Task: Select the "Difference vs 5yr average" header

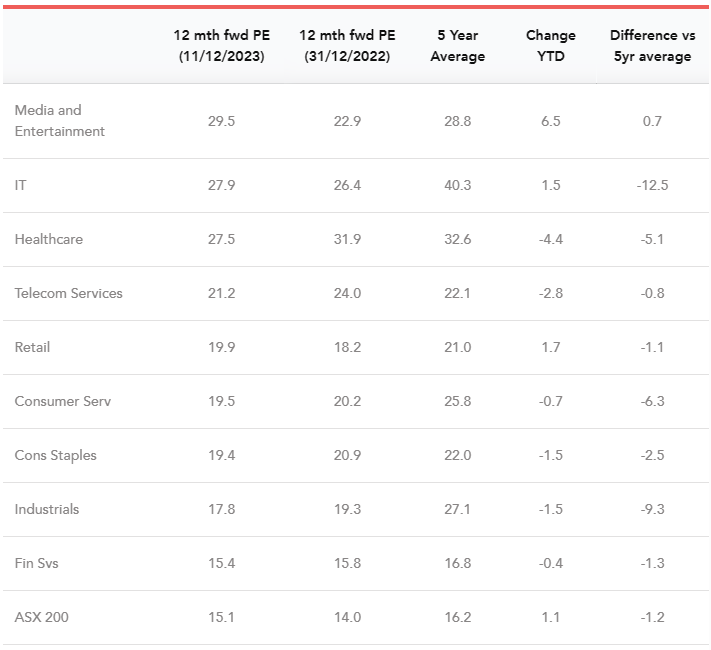Action: coord(650,46)
